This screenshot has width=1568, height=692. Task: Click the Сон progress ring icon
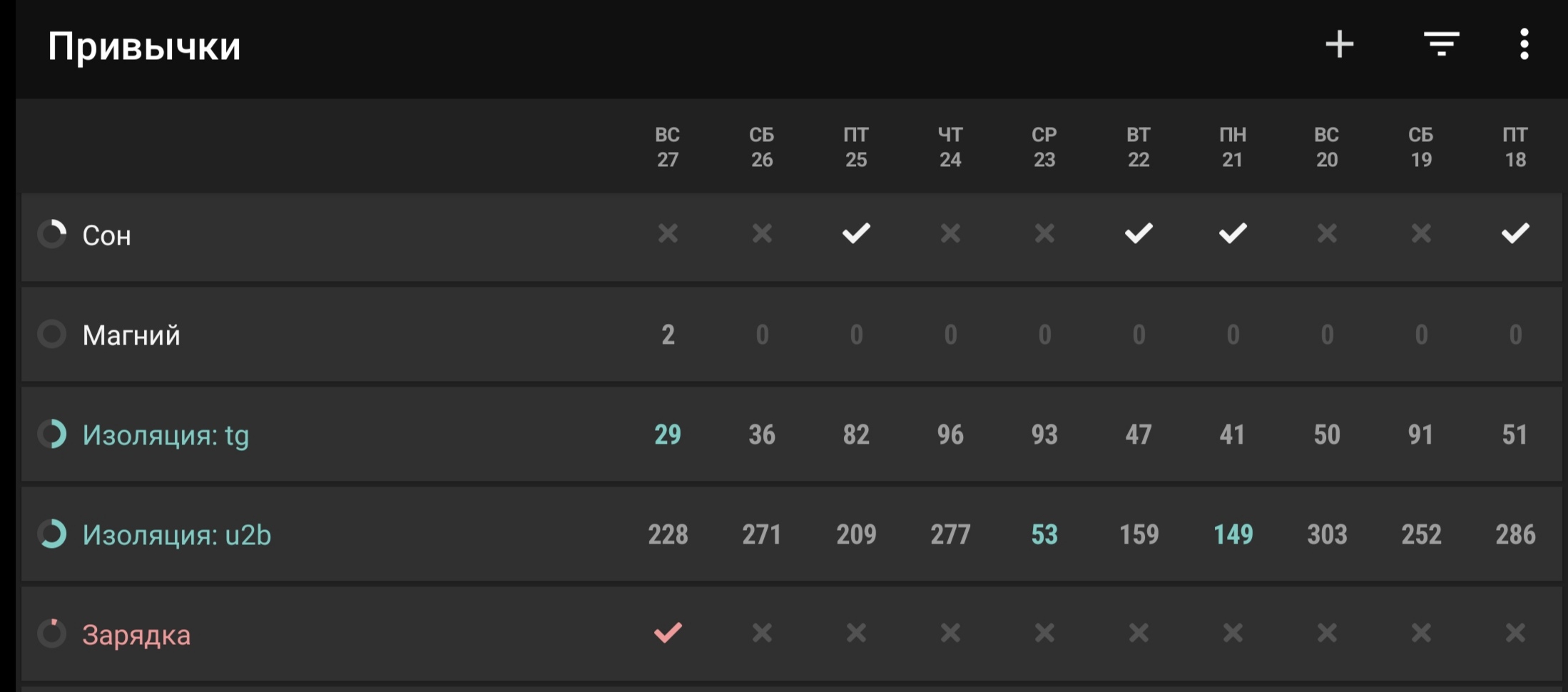pyautogui.click(x=52, y=234)
